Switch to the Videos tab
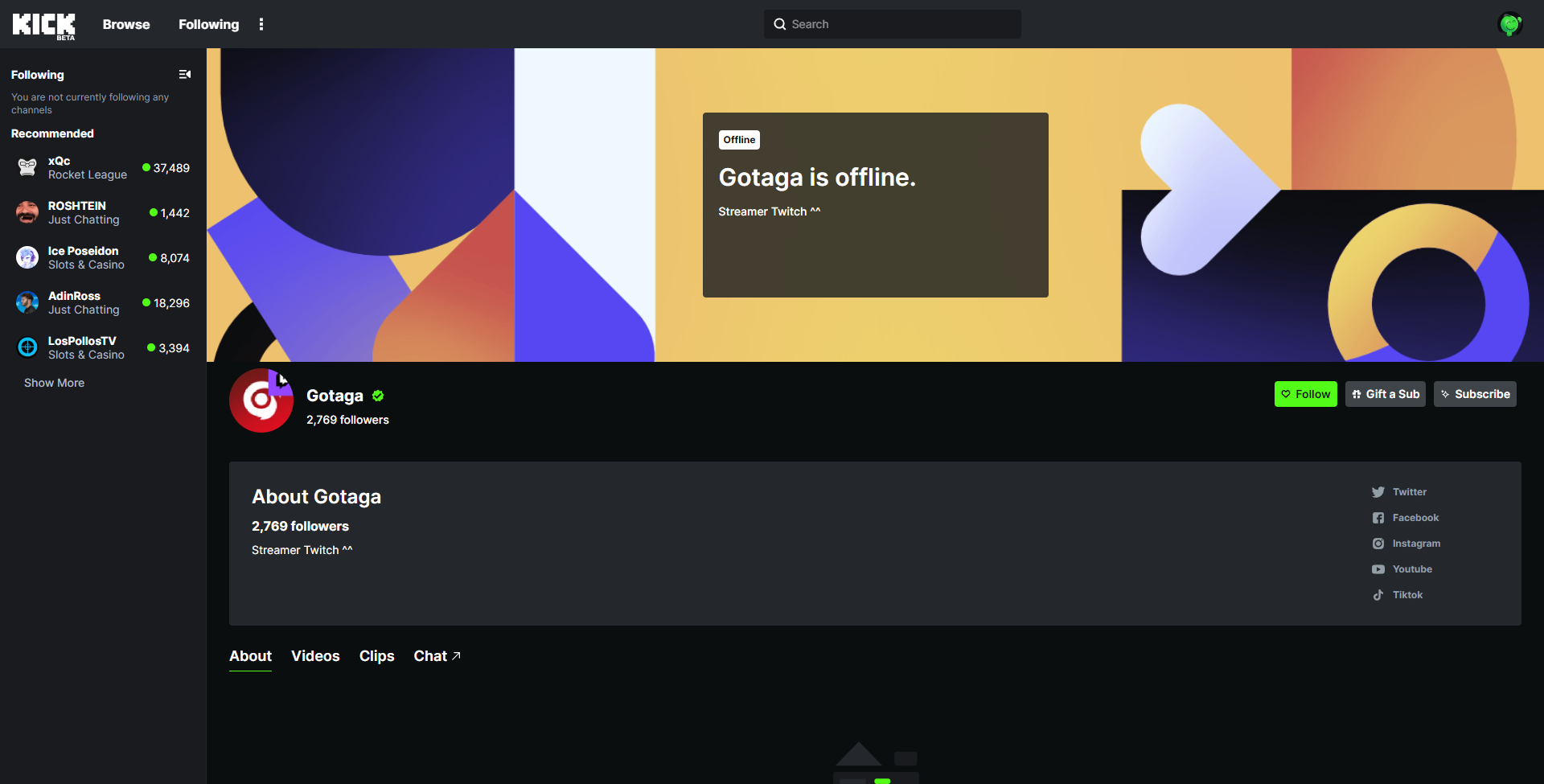The image size is (1544, 784). 315,655
